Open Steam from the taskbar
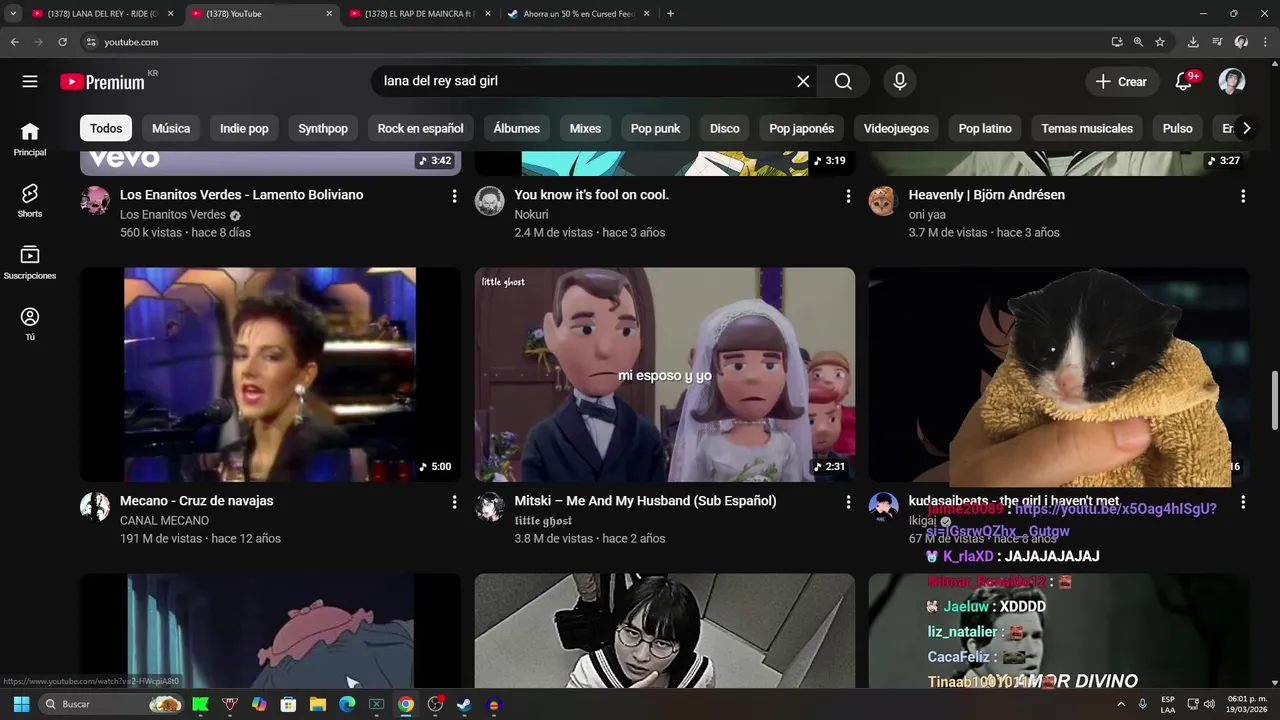The height and width of the screenshot is (720, 1280). [x=464, y=704]
